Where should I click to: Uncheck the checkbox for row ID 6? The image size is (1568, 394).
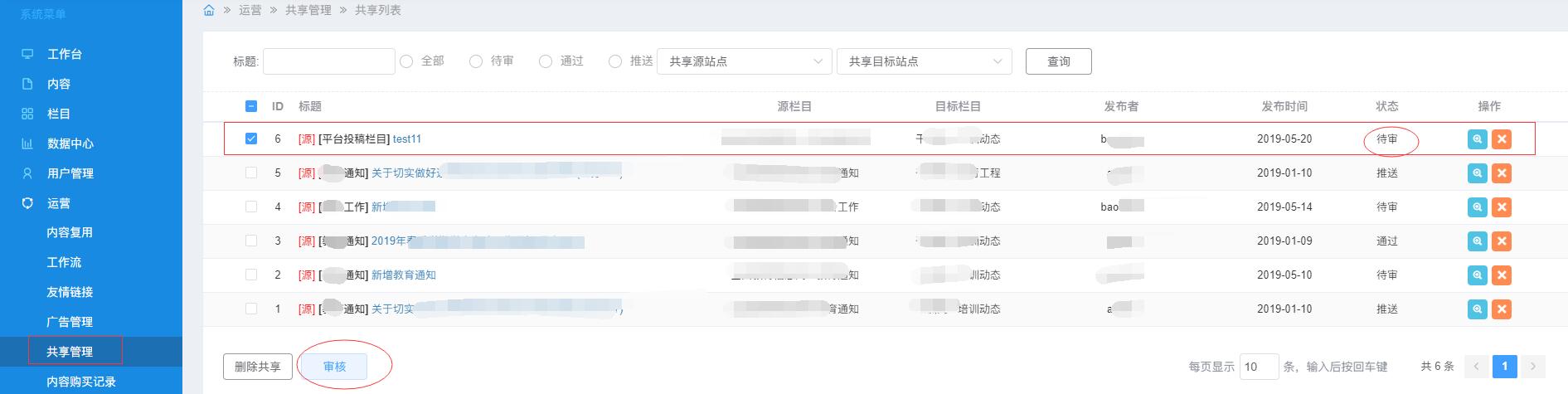[251, 139]
